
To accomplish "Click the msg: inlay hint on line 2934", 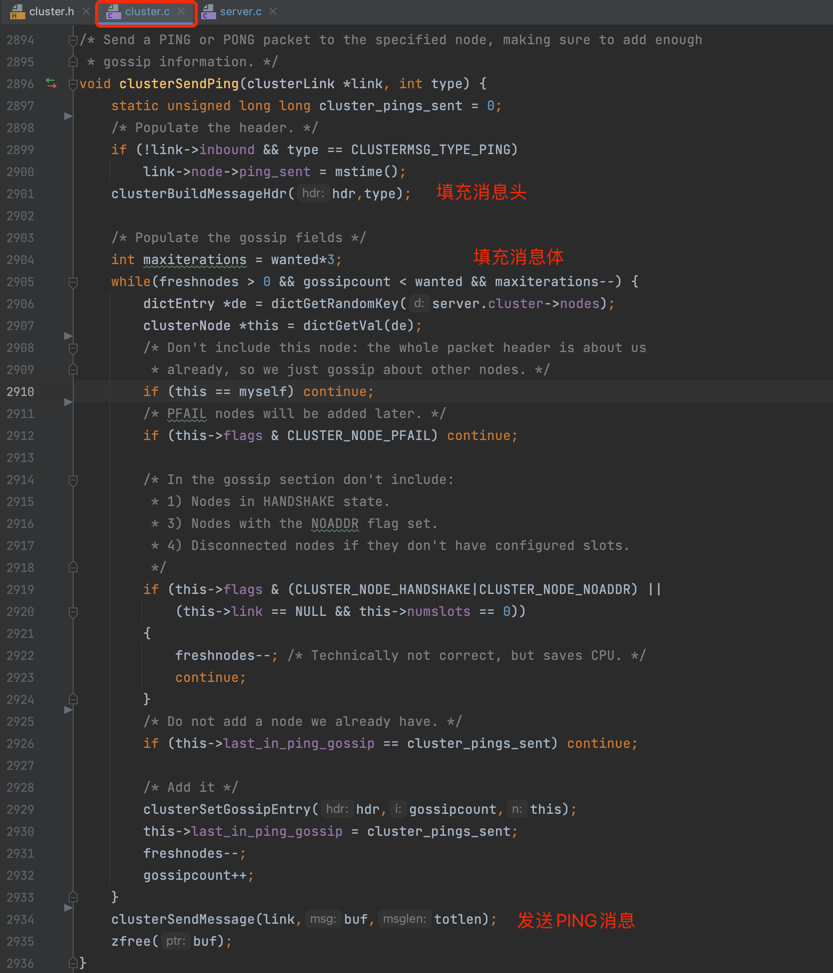I will point(323,919).
